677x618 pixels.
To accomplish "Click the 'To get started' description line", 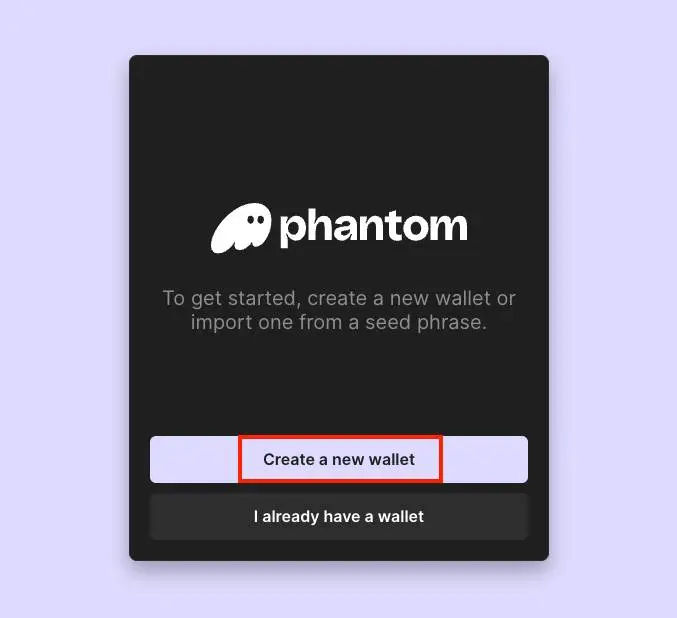I will coord(339,298).
